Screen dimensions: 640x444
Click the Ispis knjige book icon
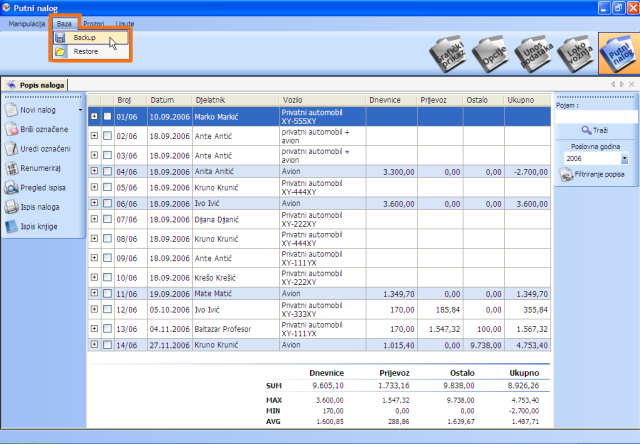11,226
